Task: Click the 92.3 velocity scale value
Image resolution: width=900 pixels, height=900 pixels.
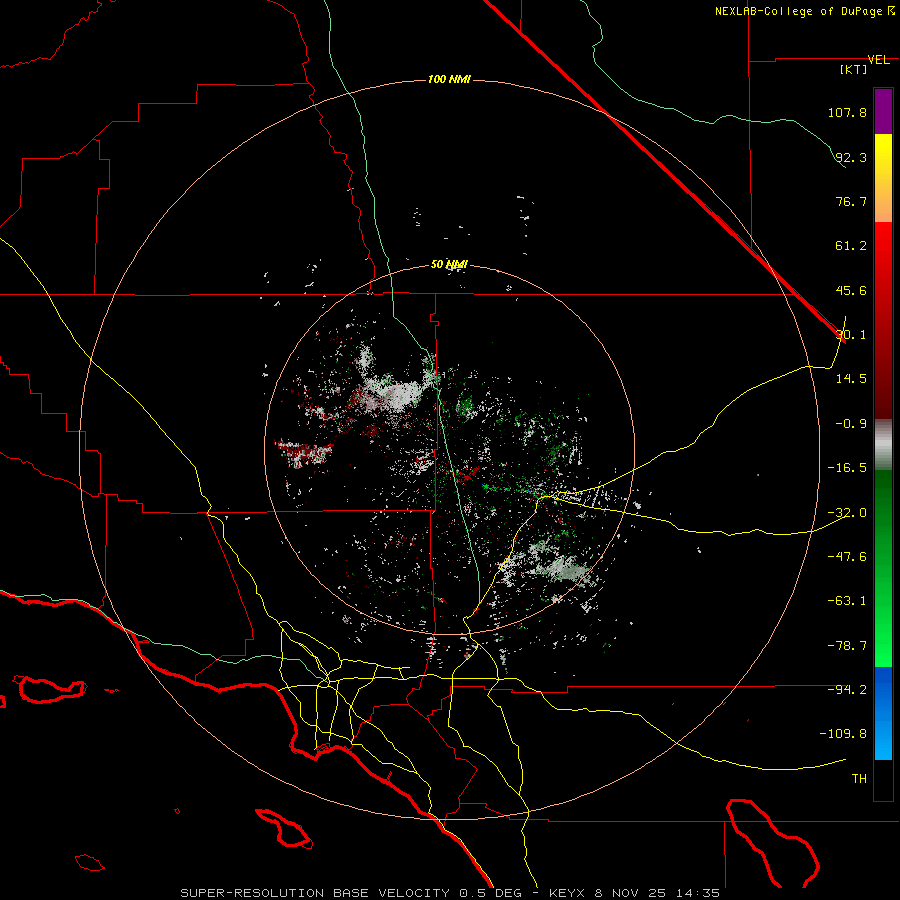Action: coord(851,157)
